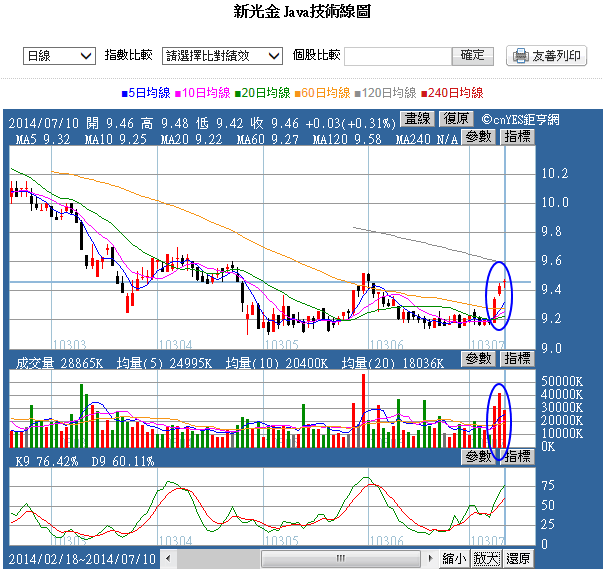
Task: Open 指標 indicators for the volume chart
Action: pyautogui.click(x=518, y=359)
